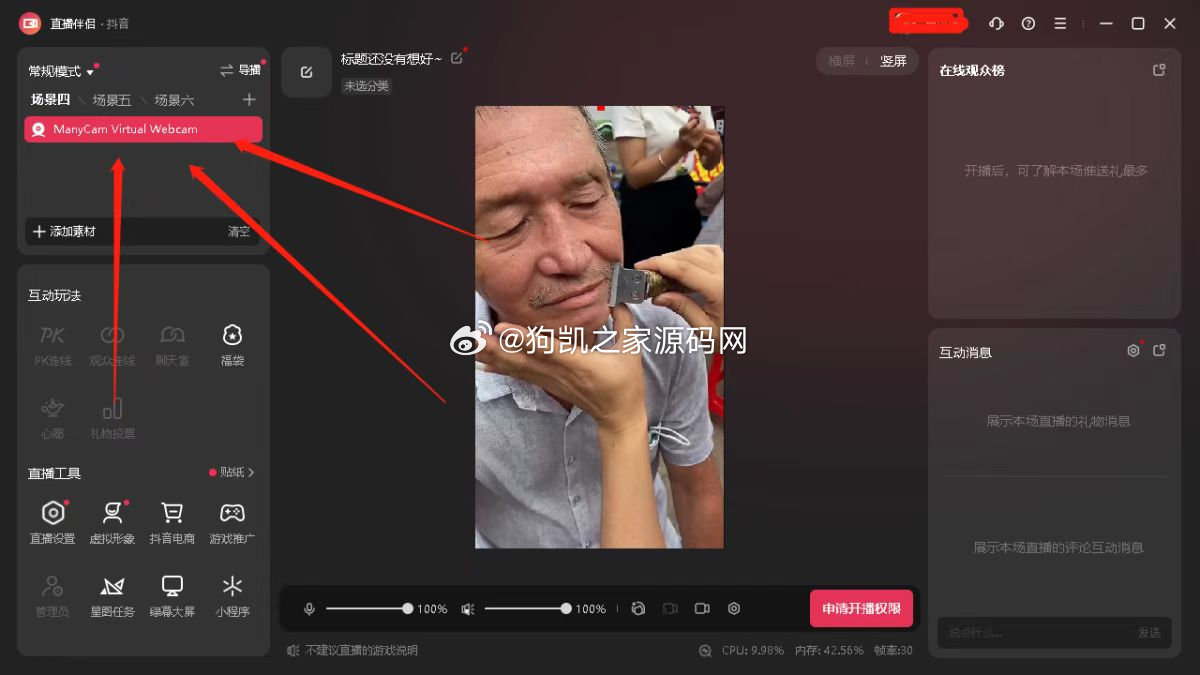
Task: Click the title 标题还没有想好~
Action: [x=391, y=59]
